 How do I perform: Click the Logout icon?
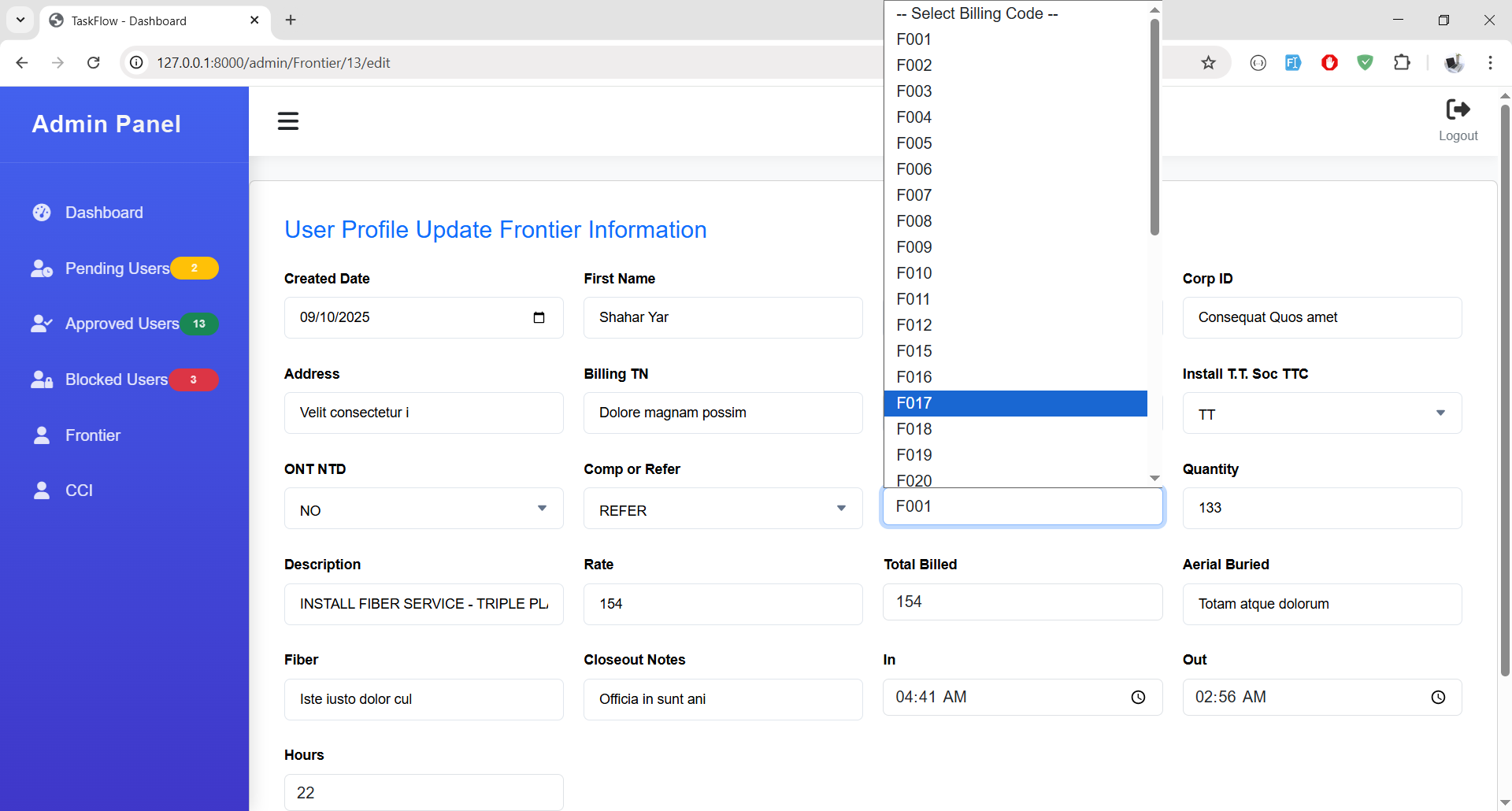[x=1458, y=110]
